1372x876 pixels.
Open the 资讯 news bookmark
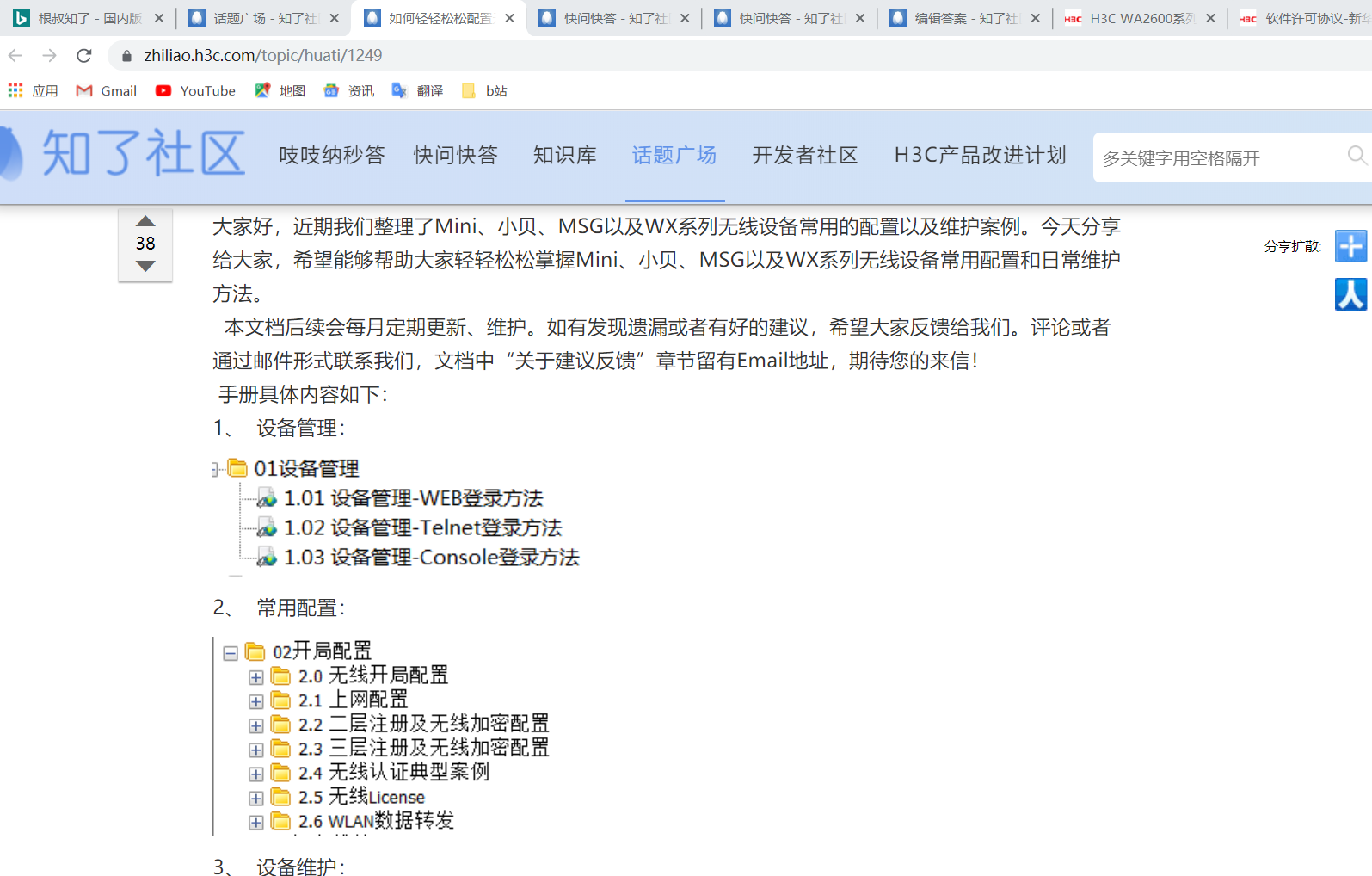coord(349,91)
